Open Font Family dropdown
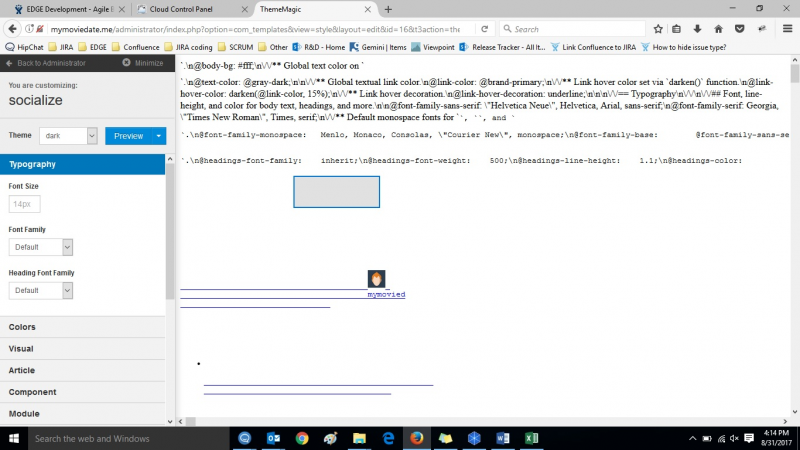The image size is (800, 450). 40,247
